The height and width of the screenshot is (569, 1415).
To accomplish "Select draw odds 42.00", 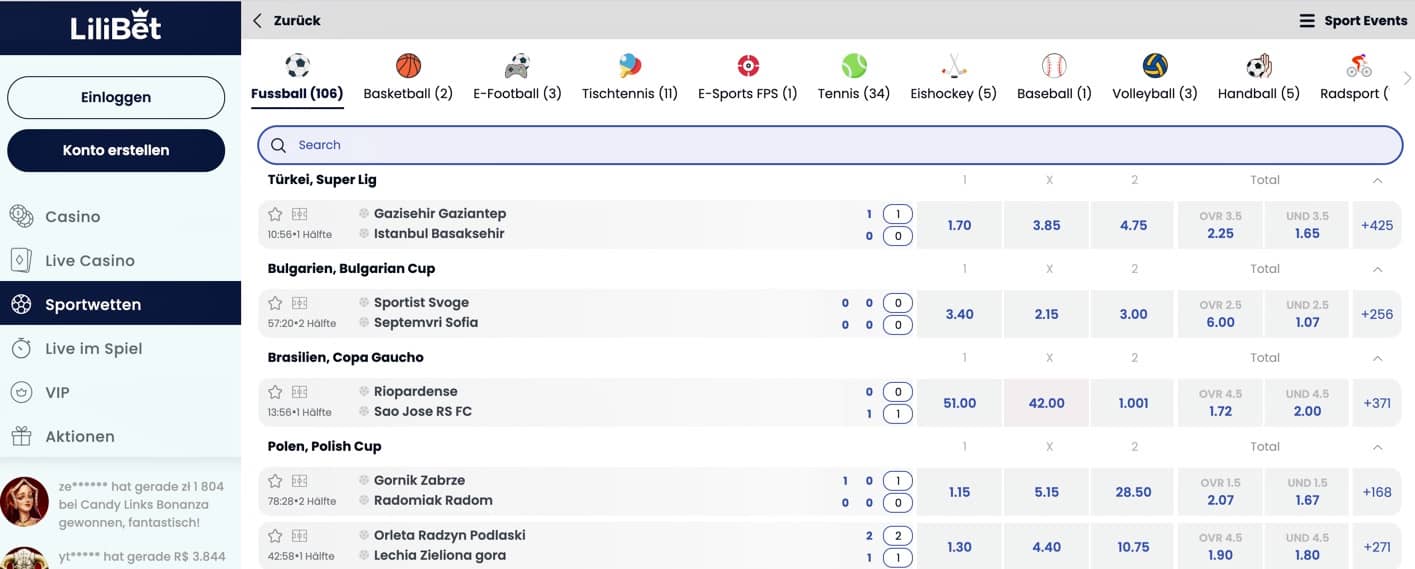I will 1046,403.
